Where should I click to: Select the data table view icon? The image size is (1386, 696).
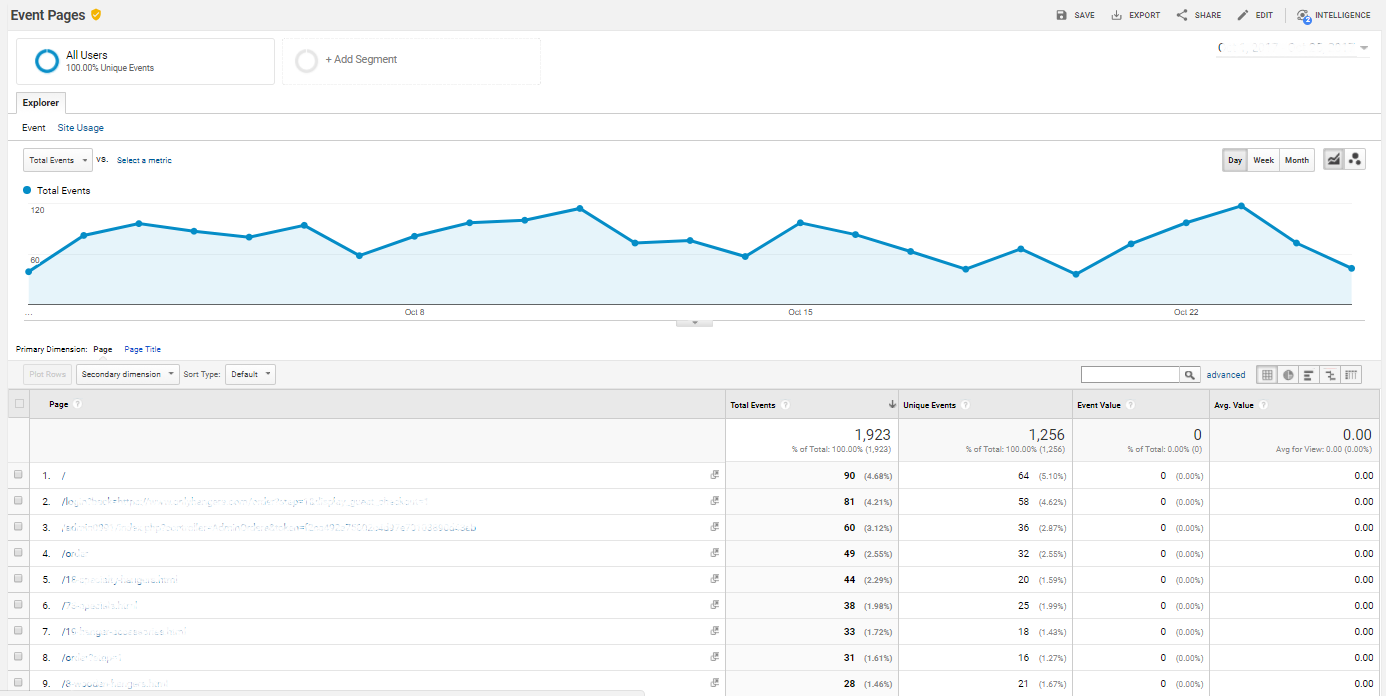(1267, 375)
